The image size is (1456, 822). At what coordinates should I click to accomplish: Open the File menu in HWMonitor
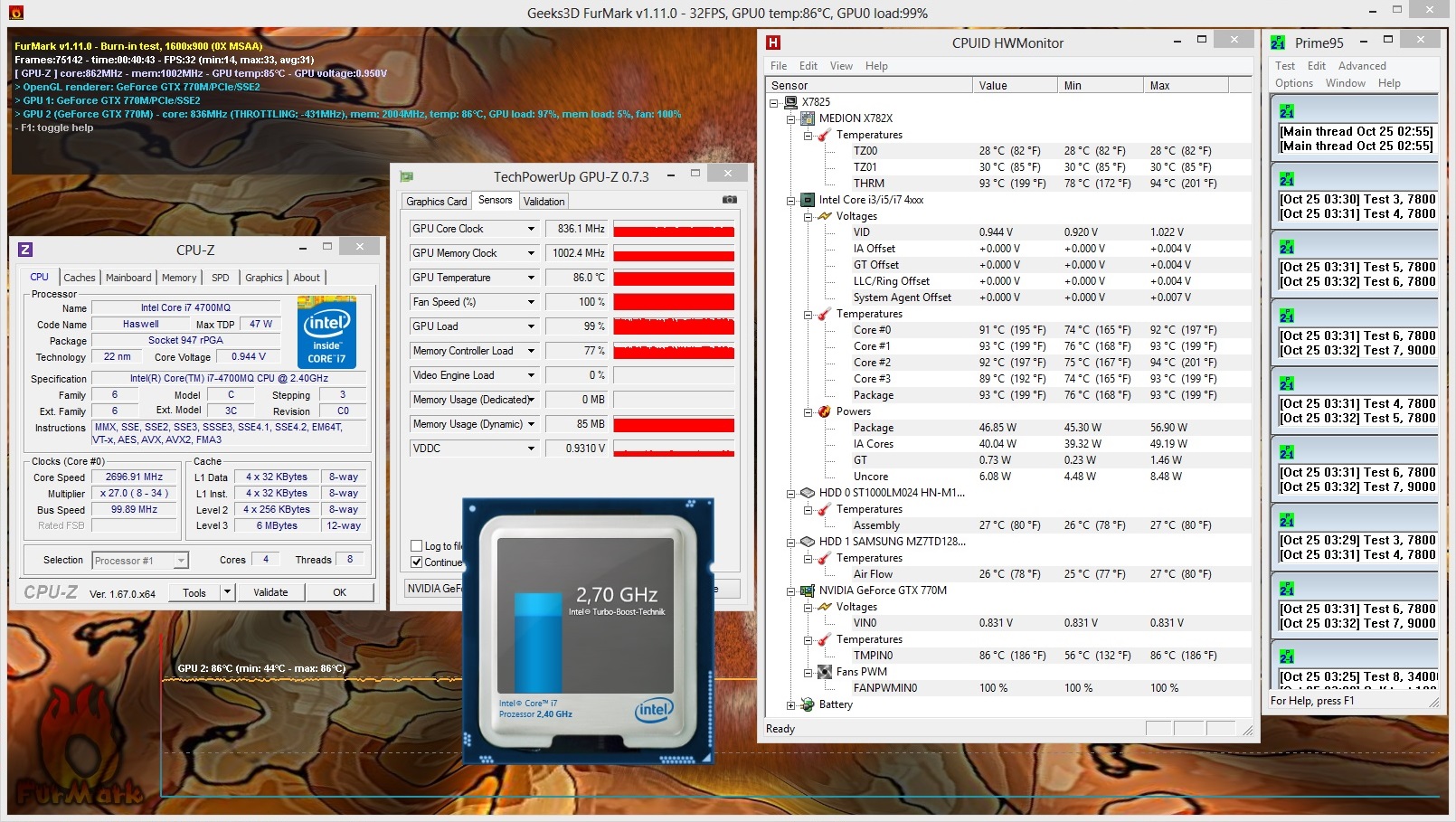tap(779, 66)
